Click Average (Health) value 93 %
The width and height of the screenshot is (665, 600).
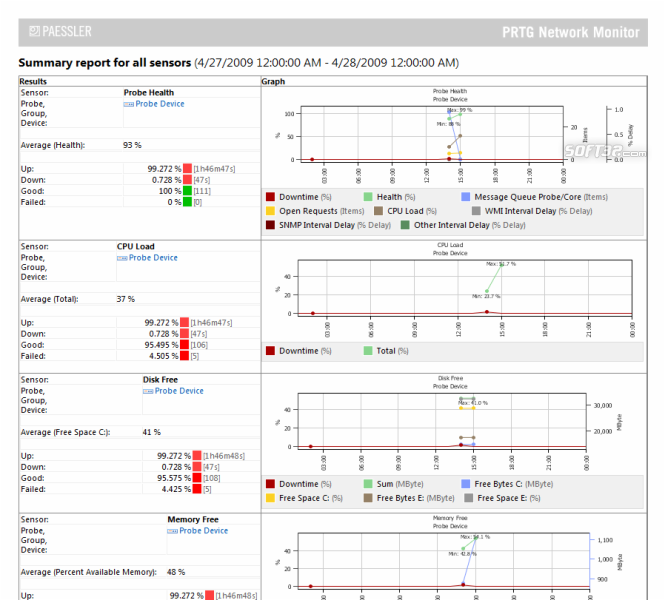click(x=132, y=145)
